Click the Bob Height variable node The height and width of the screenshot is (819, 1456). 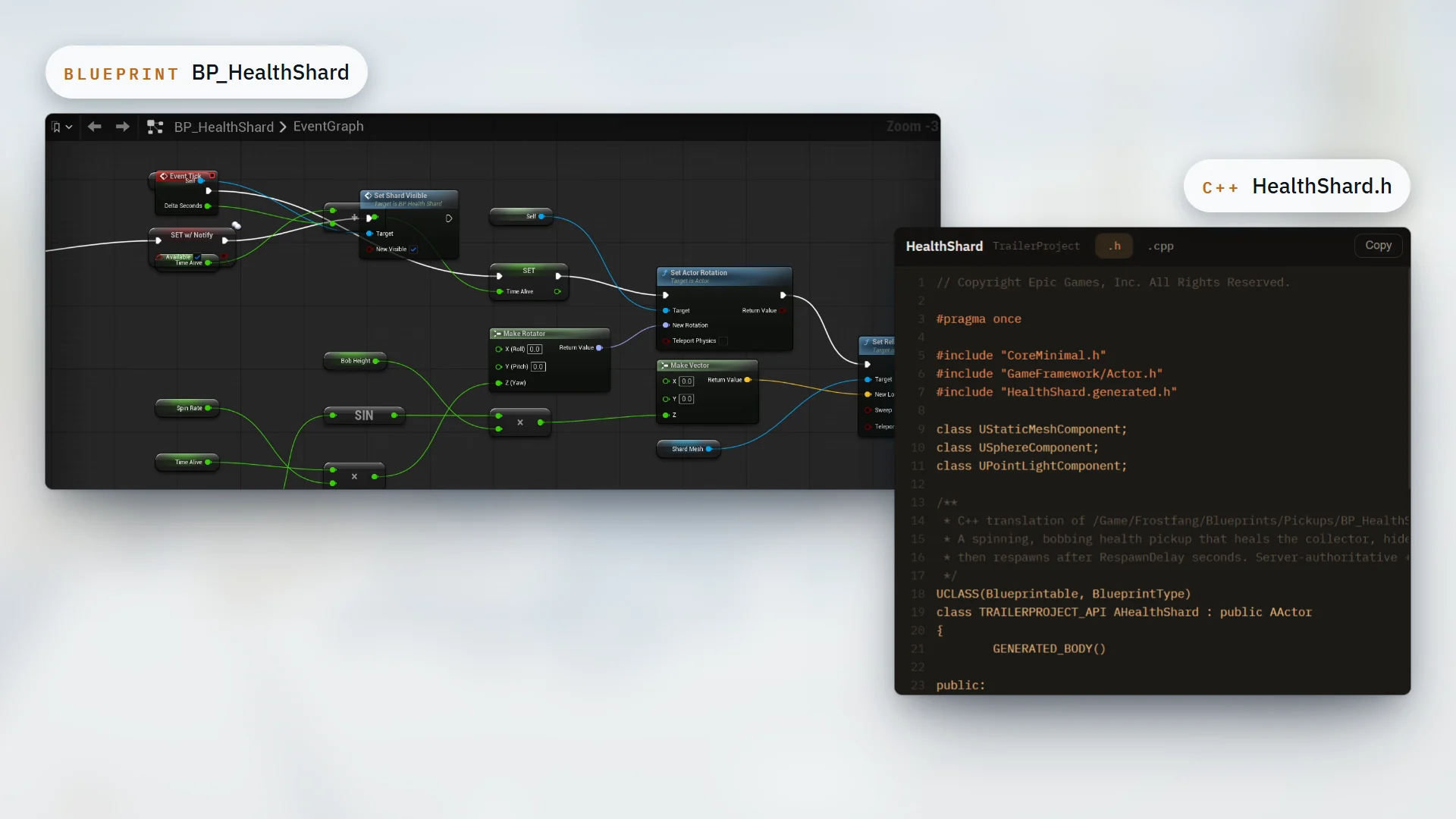click(x=355, y=361)
